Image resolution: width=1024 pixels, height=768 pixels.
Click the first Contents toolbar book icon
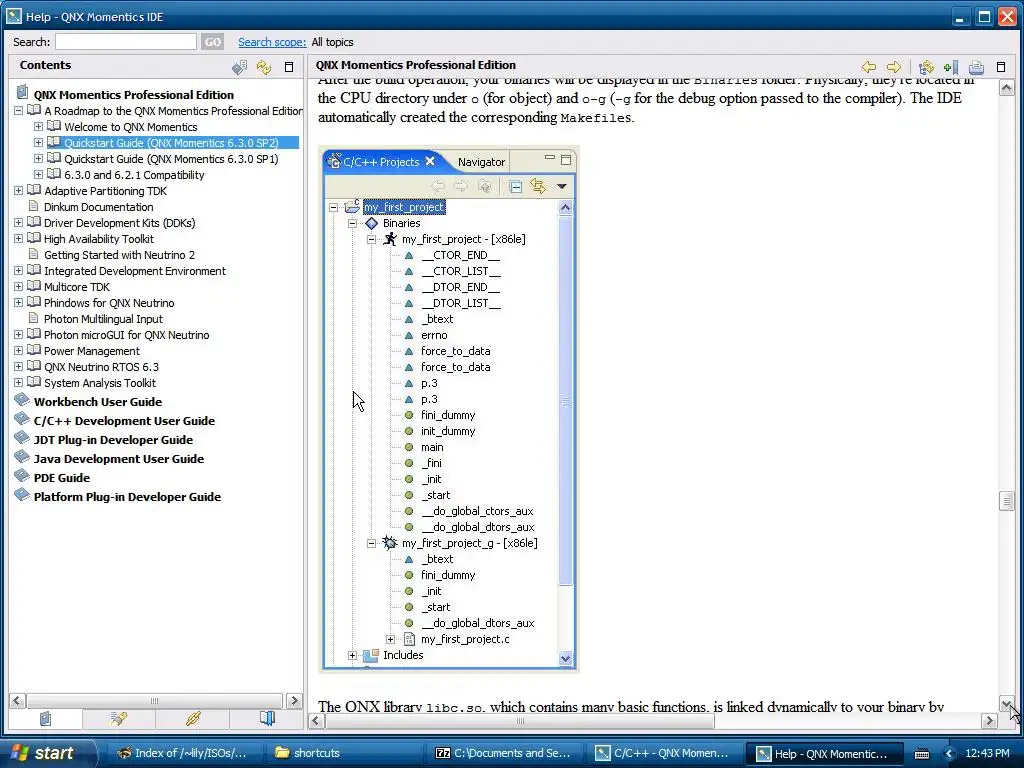click(240, 67)
